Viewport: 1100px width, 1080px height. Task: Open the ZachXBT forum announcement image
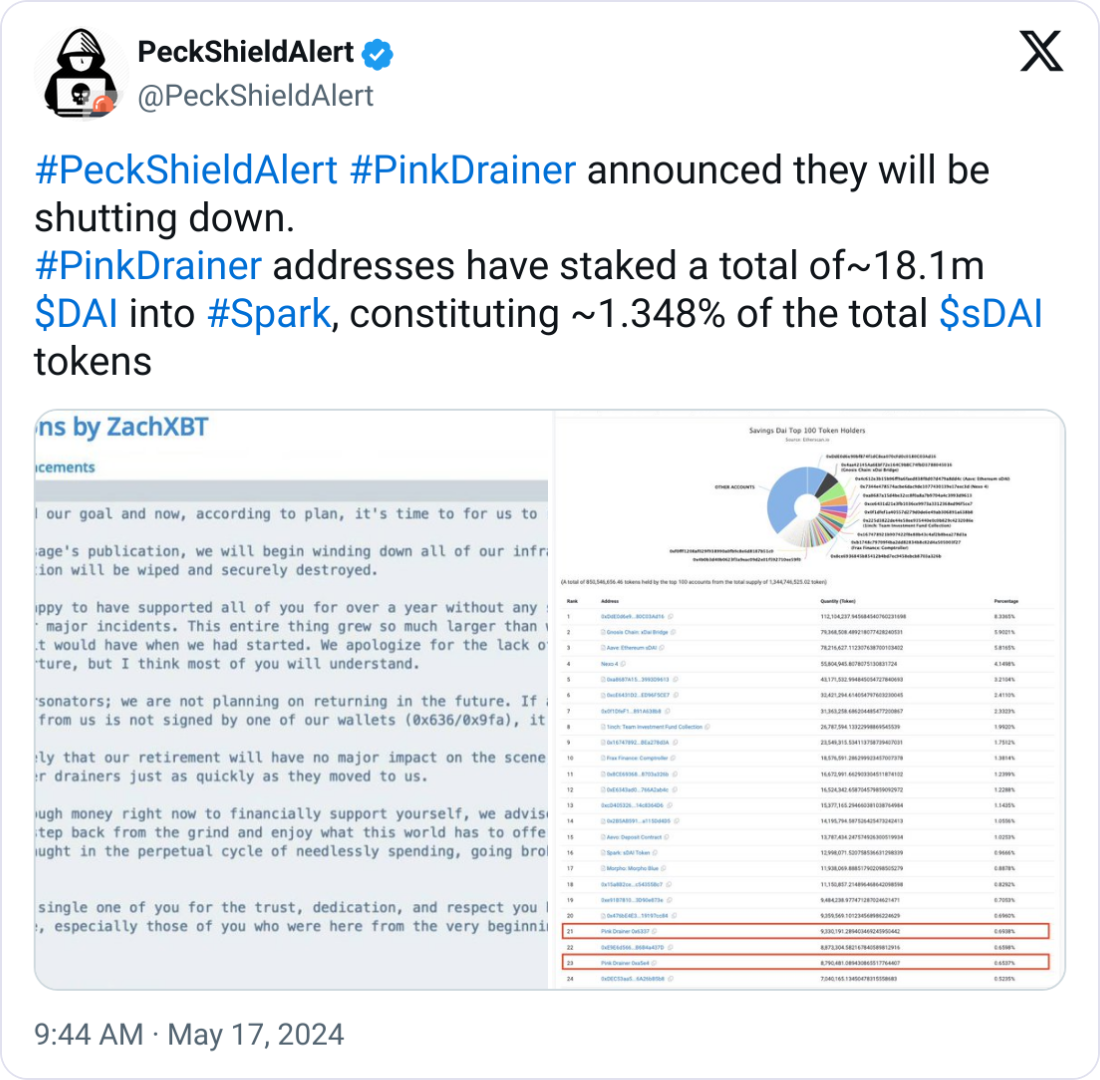[291, 700]
